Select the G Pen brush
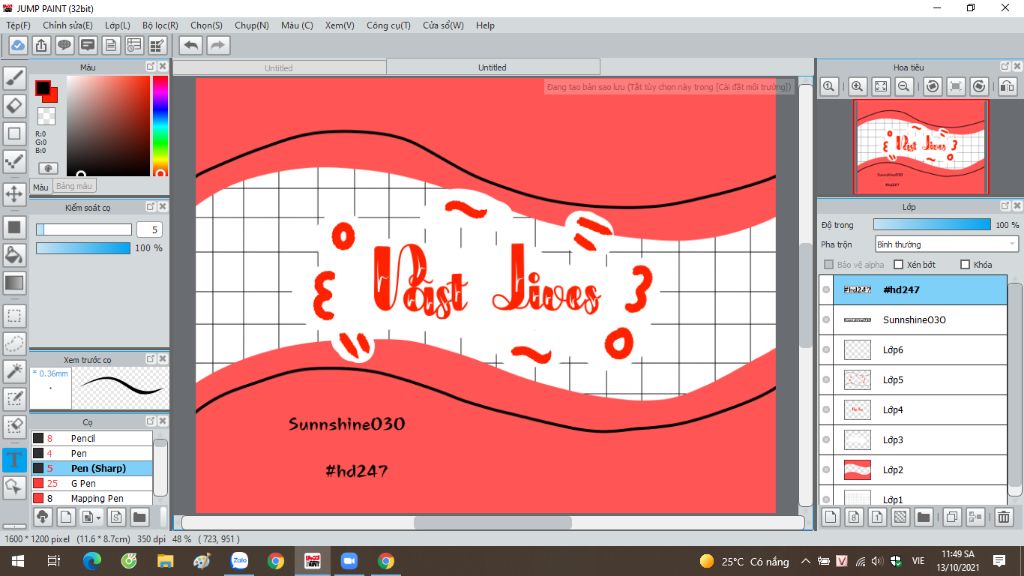 click(x=91, y=483)
